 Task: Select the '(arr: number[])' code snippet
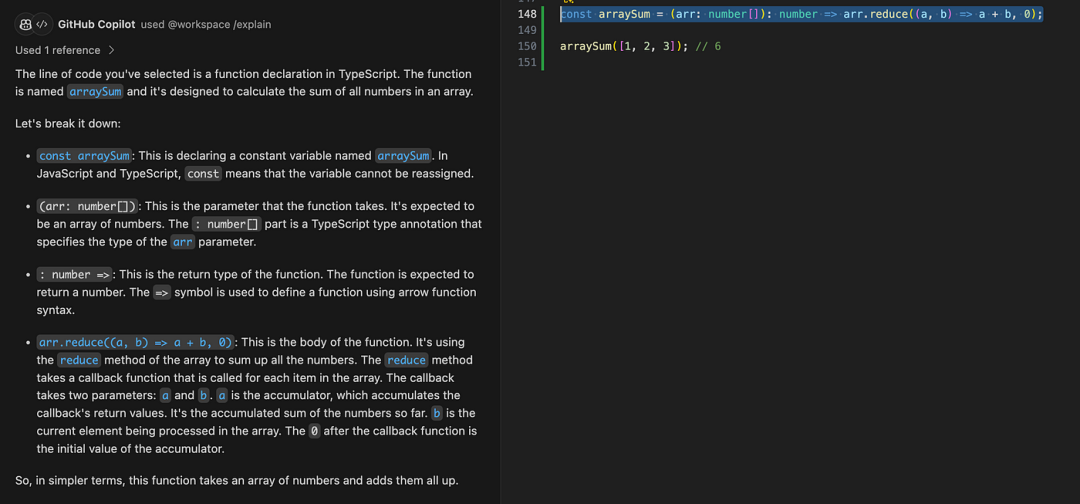(86, 207)
